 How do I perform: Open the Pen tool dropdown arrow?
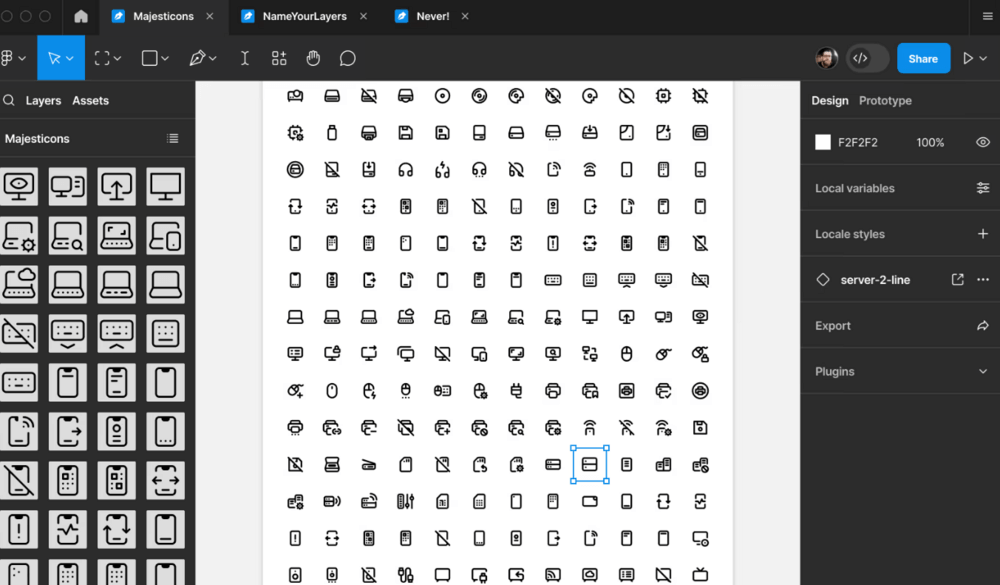(213, 59)
